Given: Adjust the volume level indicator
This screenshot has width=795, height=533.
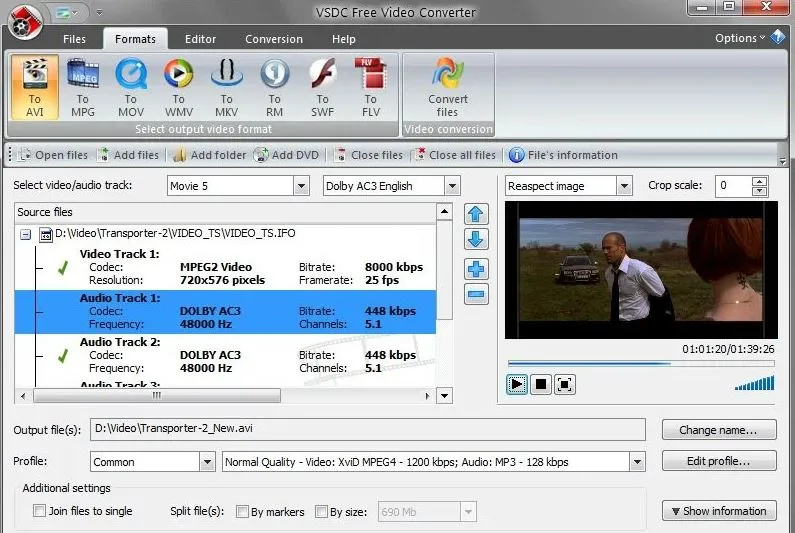Looking at the screenshot, I should (754, 383).
